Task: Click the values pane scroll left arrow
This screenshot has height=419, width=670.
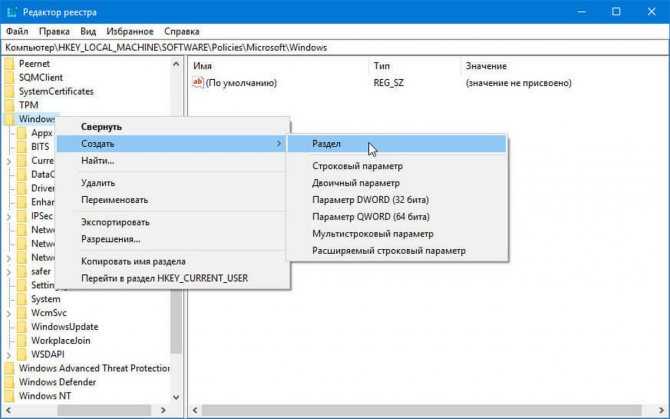Action: (195, 410)
